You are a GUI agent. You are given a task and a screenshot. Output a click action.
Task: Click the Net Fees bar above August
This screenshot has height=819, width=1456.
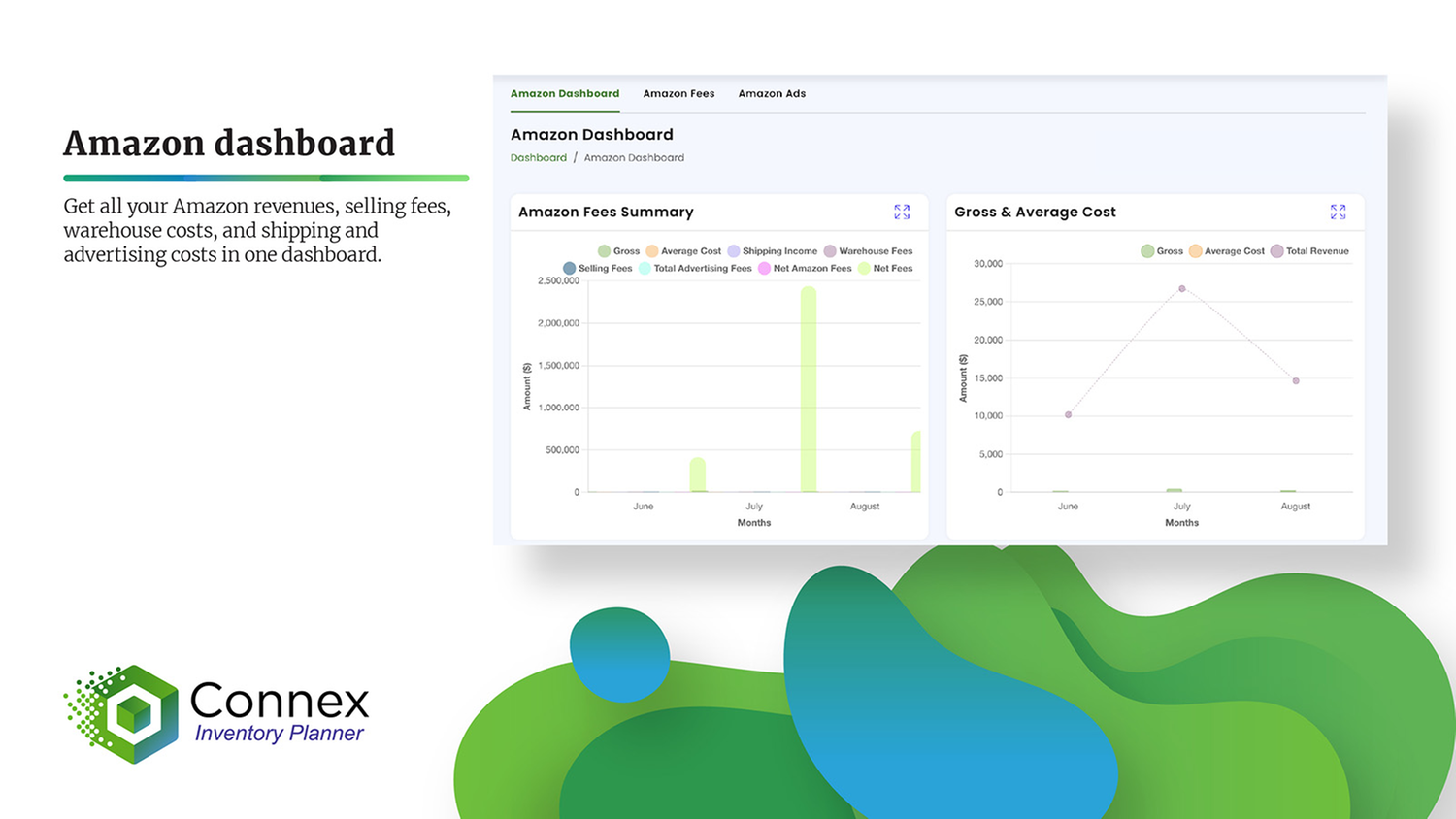coord(916,462)
